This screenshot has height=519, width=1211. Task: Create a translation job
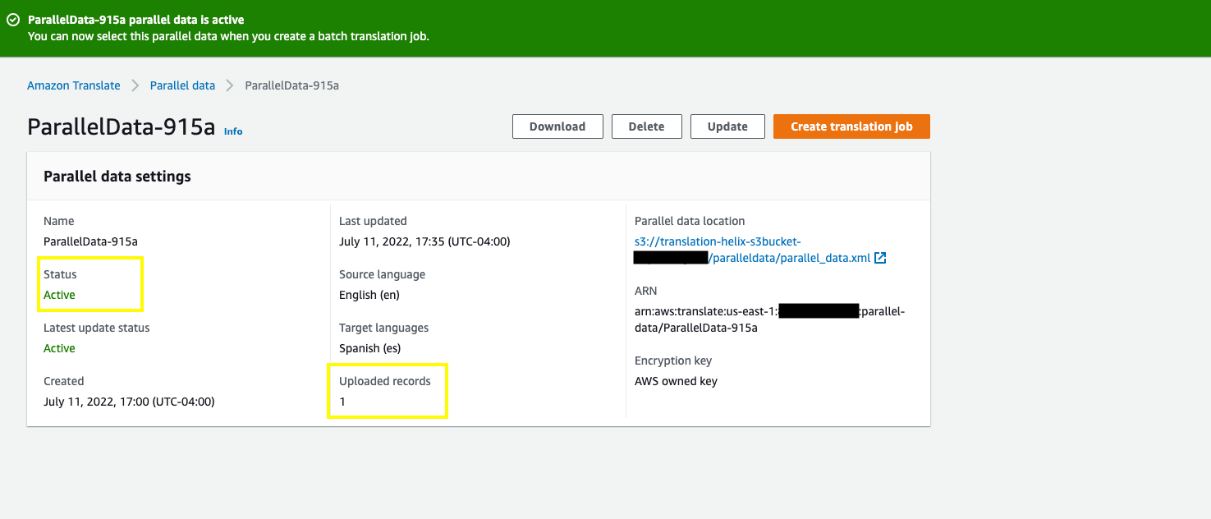pyautogui.click(x=851, y=127)
